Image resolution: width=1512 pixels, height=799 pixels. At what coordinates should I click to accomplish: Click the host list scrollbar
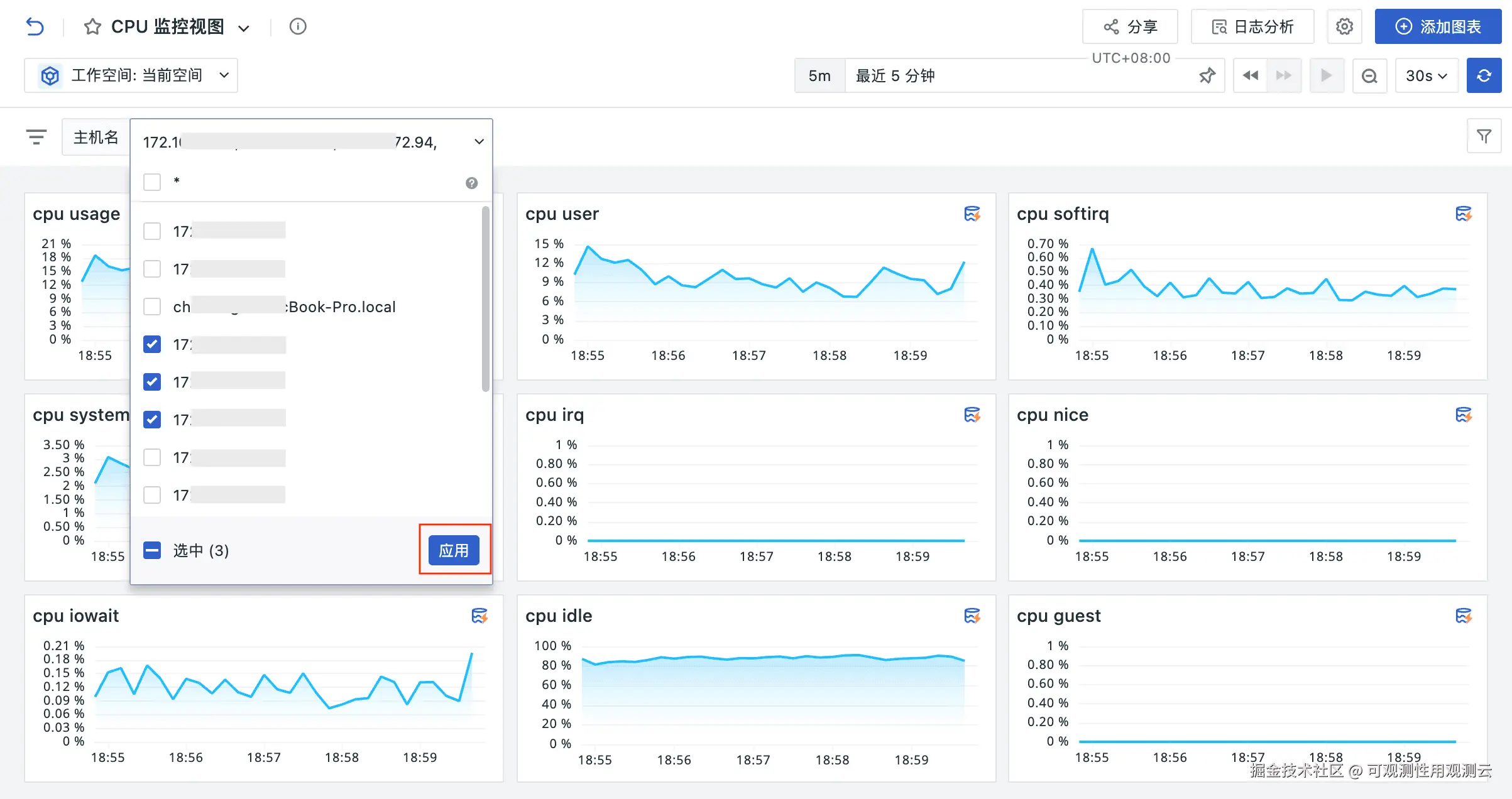pos(485,299)
